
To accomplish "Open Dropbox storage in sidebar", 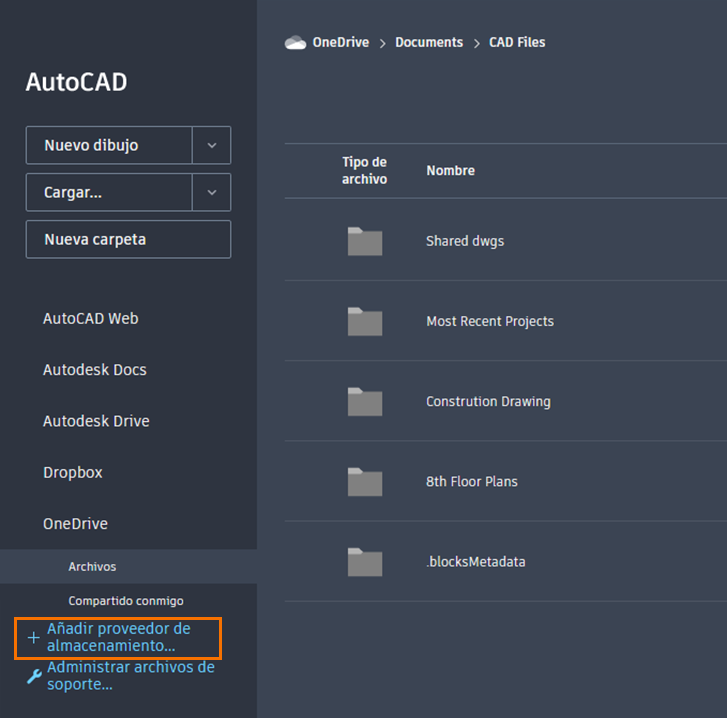I will tap(73, 472).
